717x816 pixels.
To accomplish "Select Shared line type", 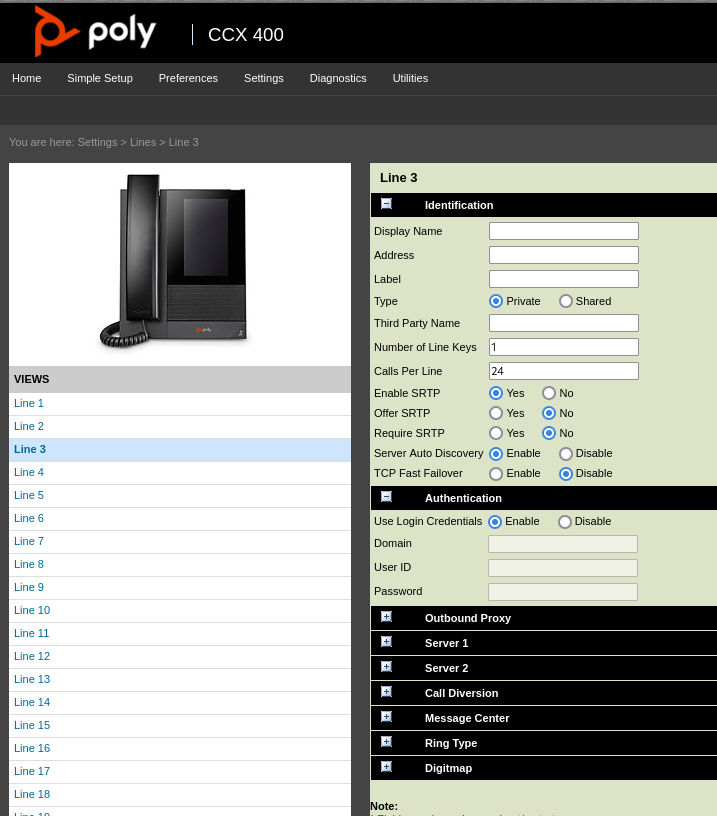I will click(x=566, y=301).
